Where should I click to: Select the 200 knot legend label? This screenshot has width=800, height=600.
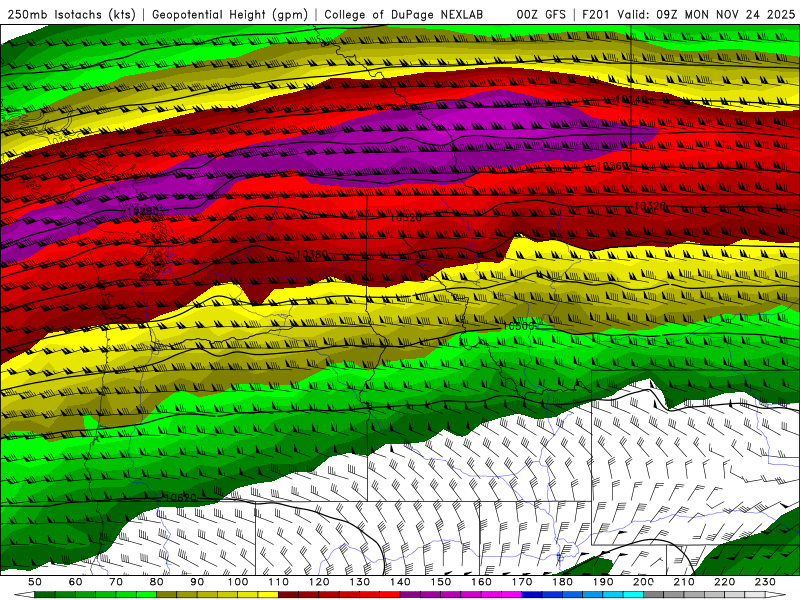[644, 582]
